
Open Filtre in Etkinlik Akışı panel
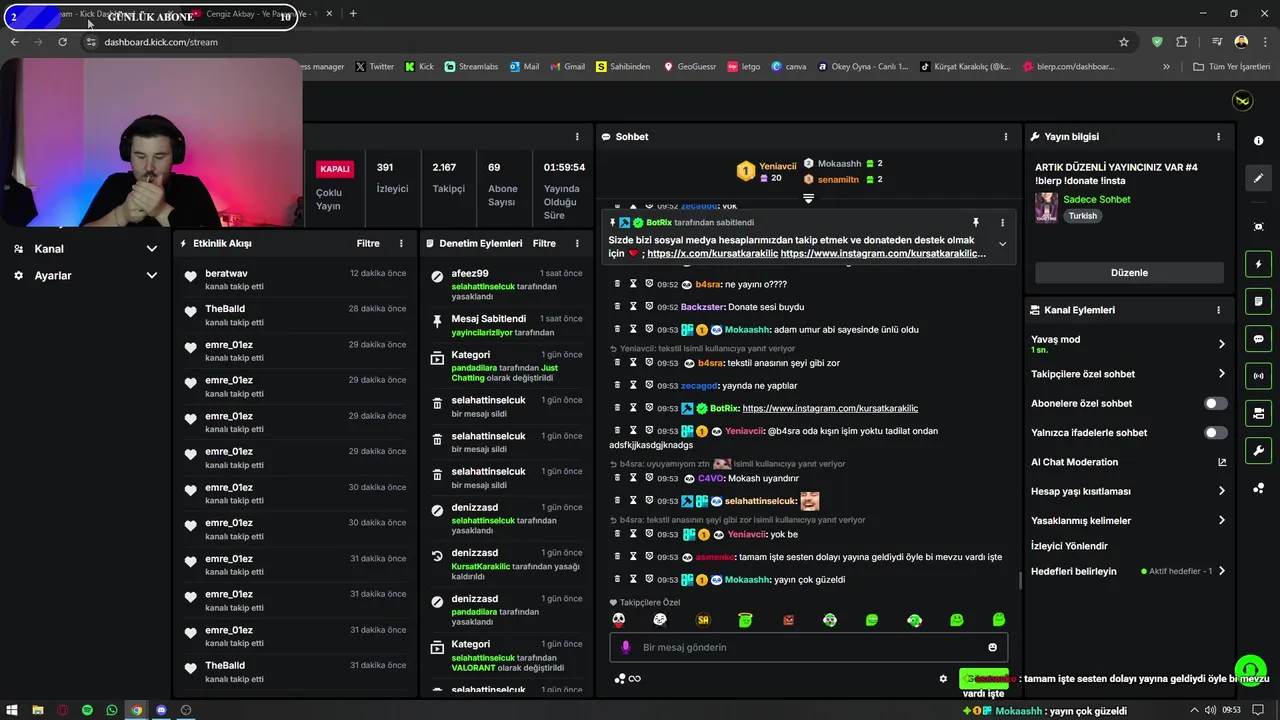tap(368, 243)
